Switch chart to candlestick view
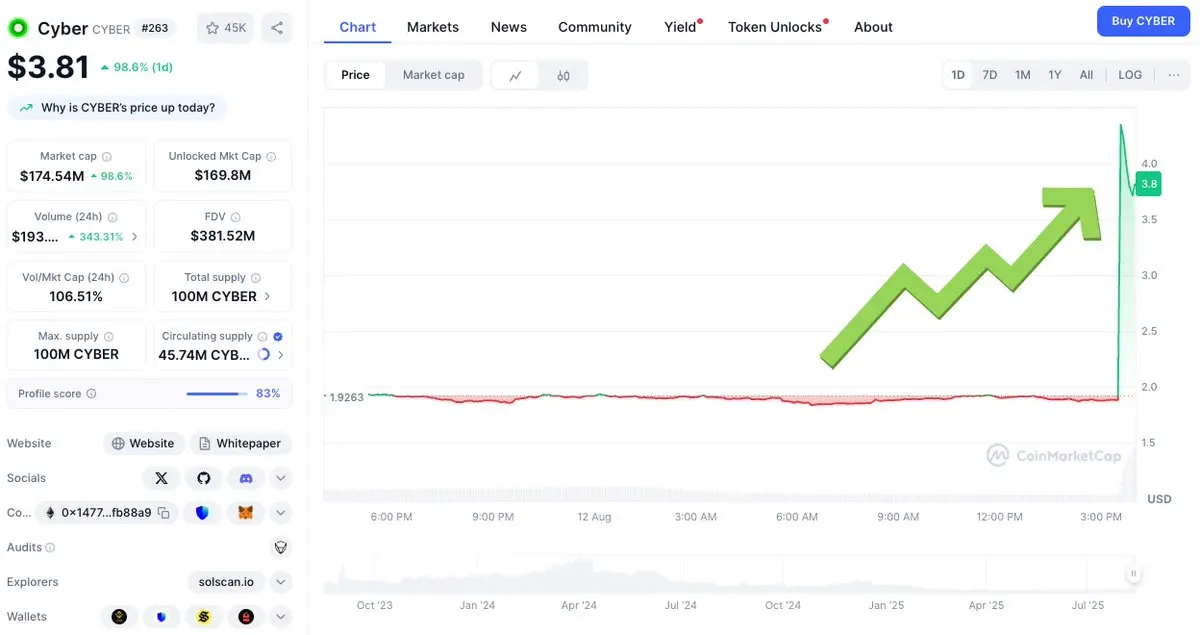This screenshot has width=1200, height=635. [x=563, y=75]
